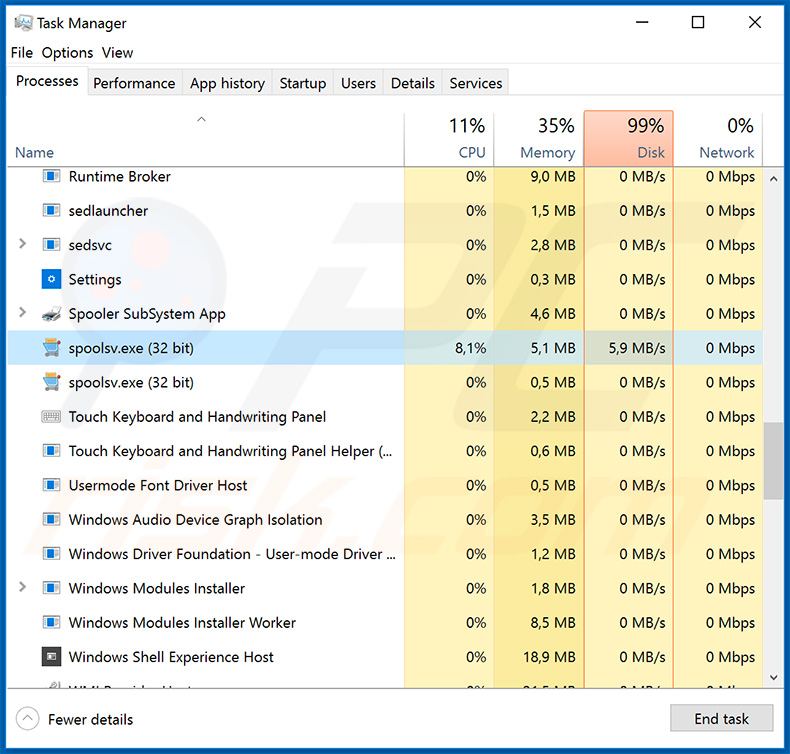Click the 18,9 MB memory value
The width and height of the screenshot is (790, 754).
tap(549, 657)
